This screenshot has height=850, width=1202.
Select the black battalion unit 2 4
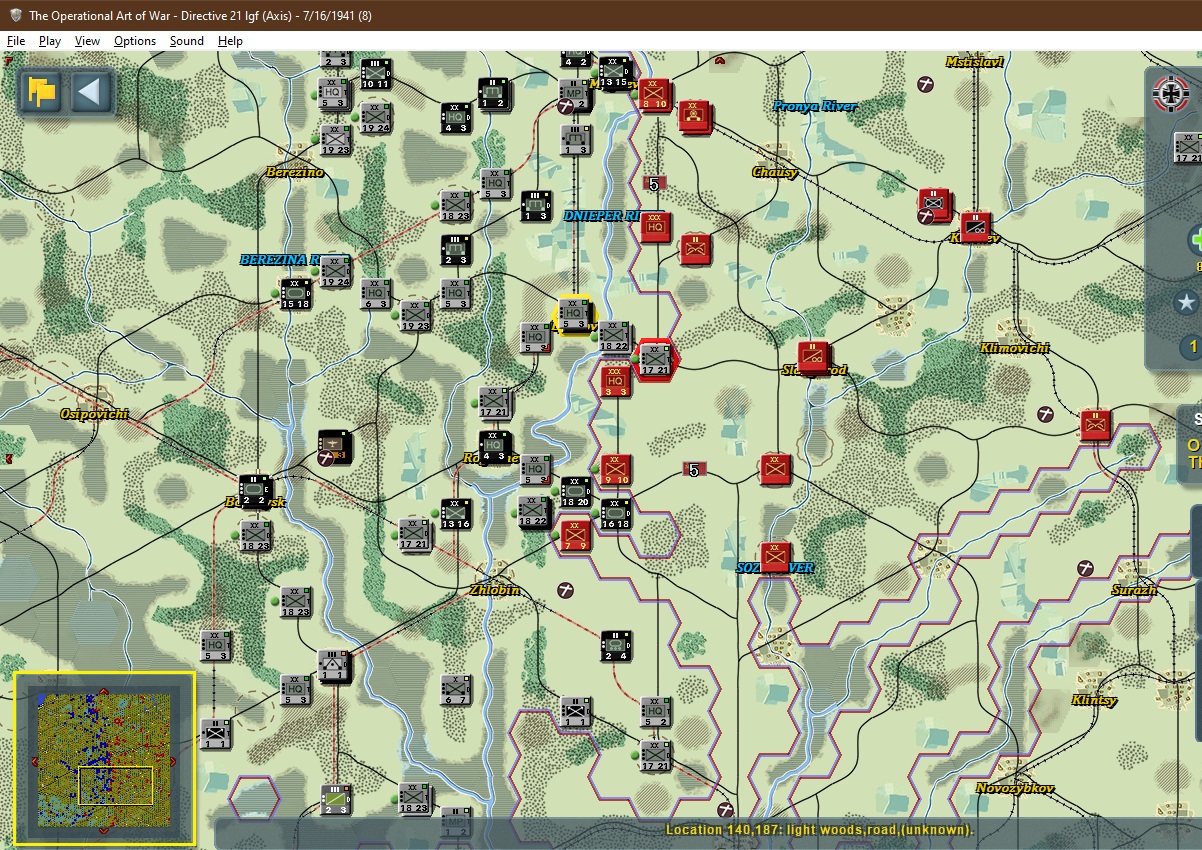pyautogui.click(x=615, y=645)
